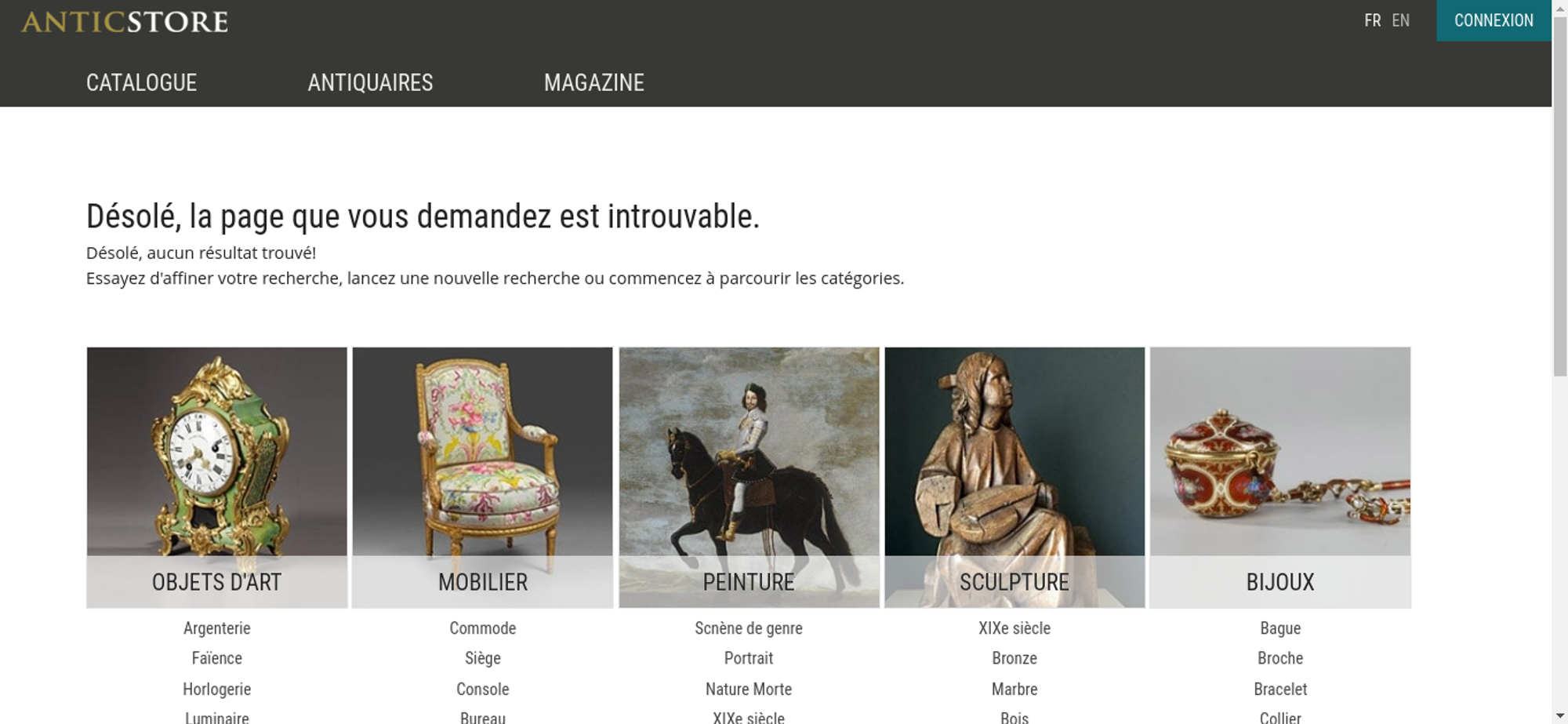Select the FR language option

click(x=1372, y=20)
